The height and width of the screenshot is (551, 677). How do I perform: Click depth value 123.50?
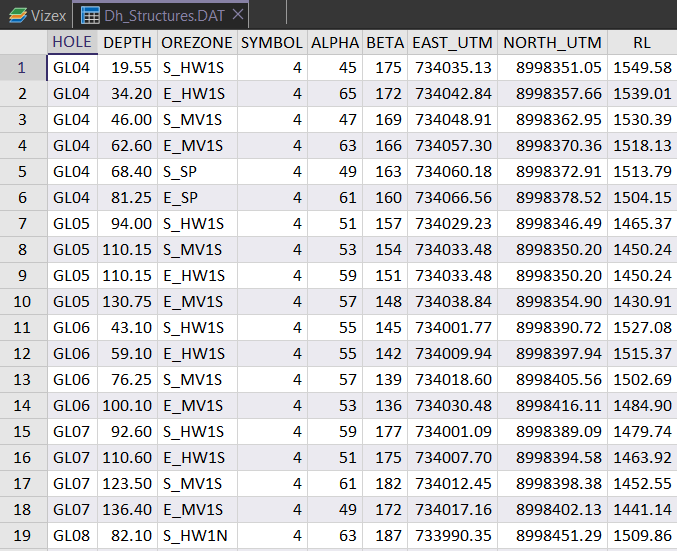(x=127, y=484)
